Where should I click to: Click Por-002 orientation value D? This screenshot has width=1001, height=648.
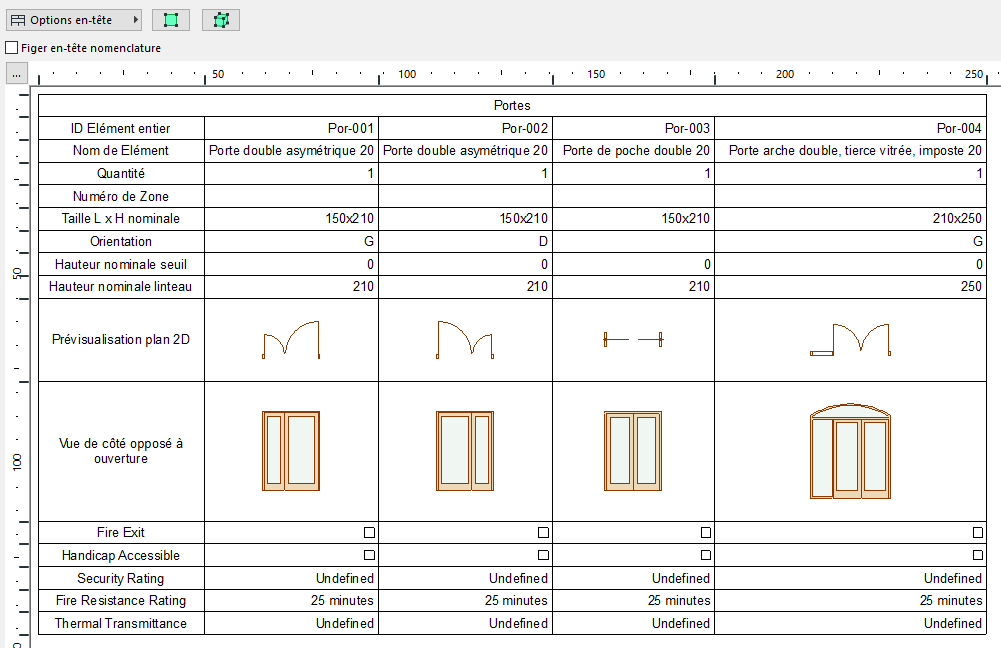click(465, 241)
